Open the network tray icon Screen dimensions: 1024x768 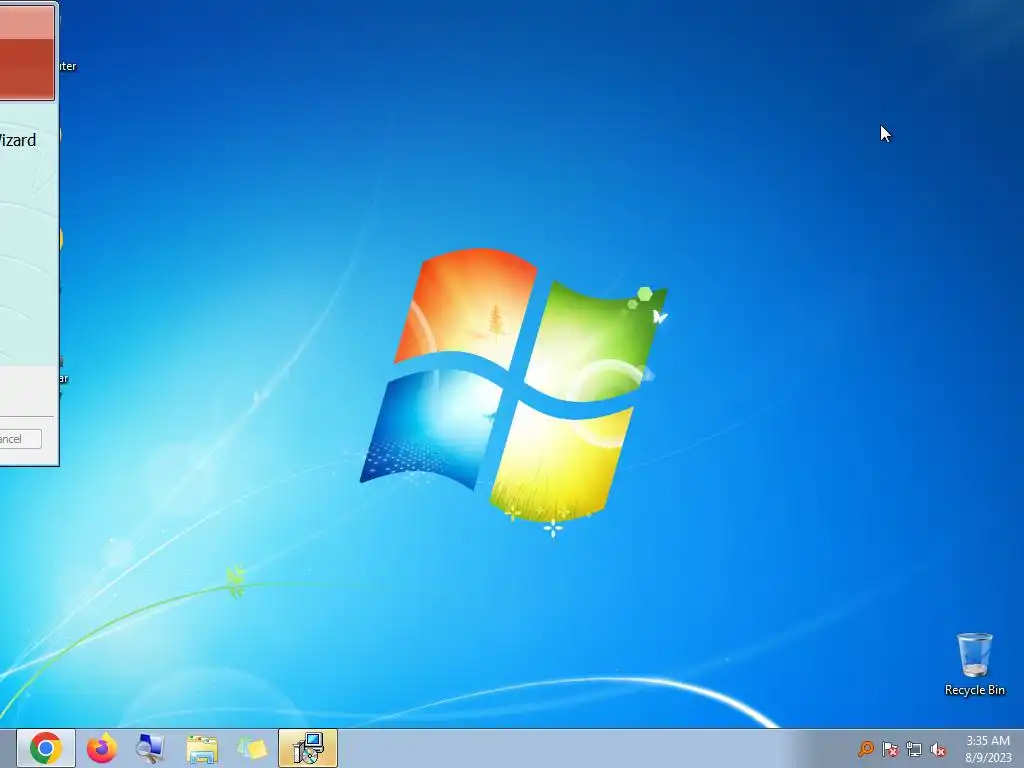[914, 749]
